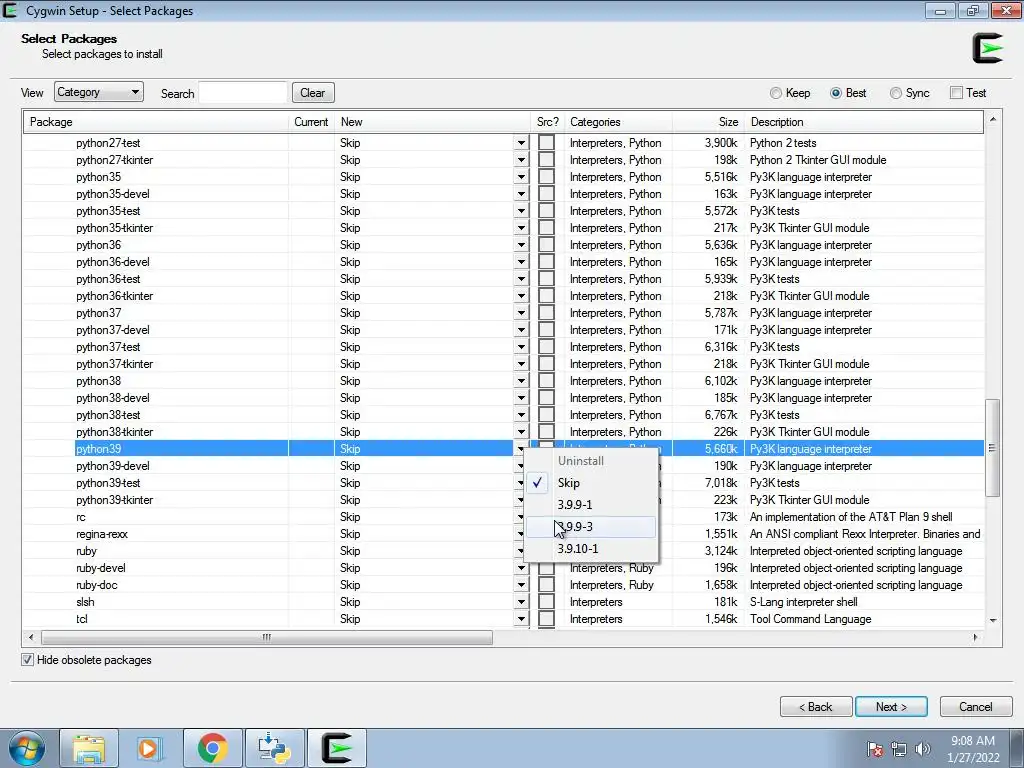
Task: Open version dropdown for python36-devel
Action: [521, 262]
